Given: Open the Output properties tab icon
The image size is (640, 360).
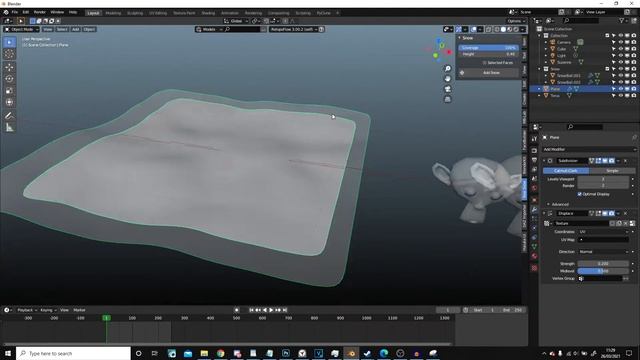Looking at the screenshot, I should point(534,160).
